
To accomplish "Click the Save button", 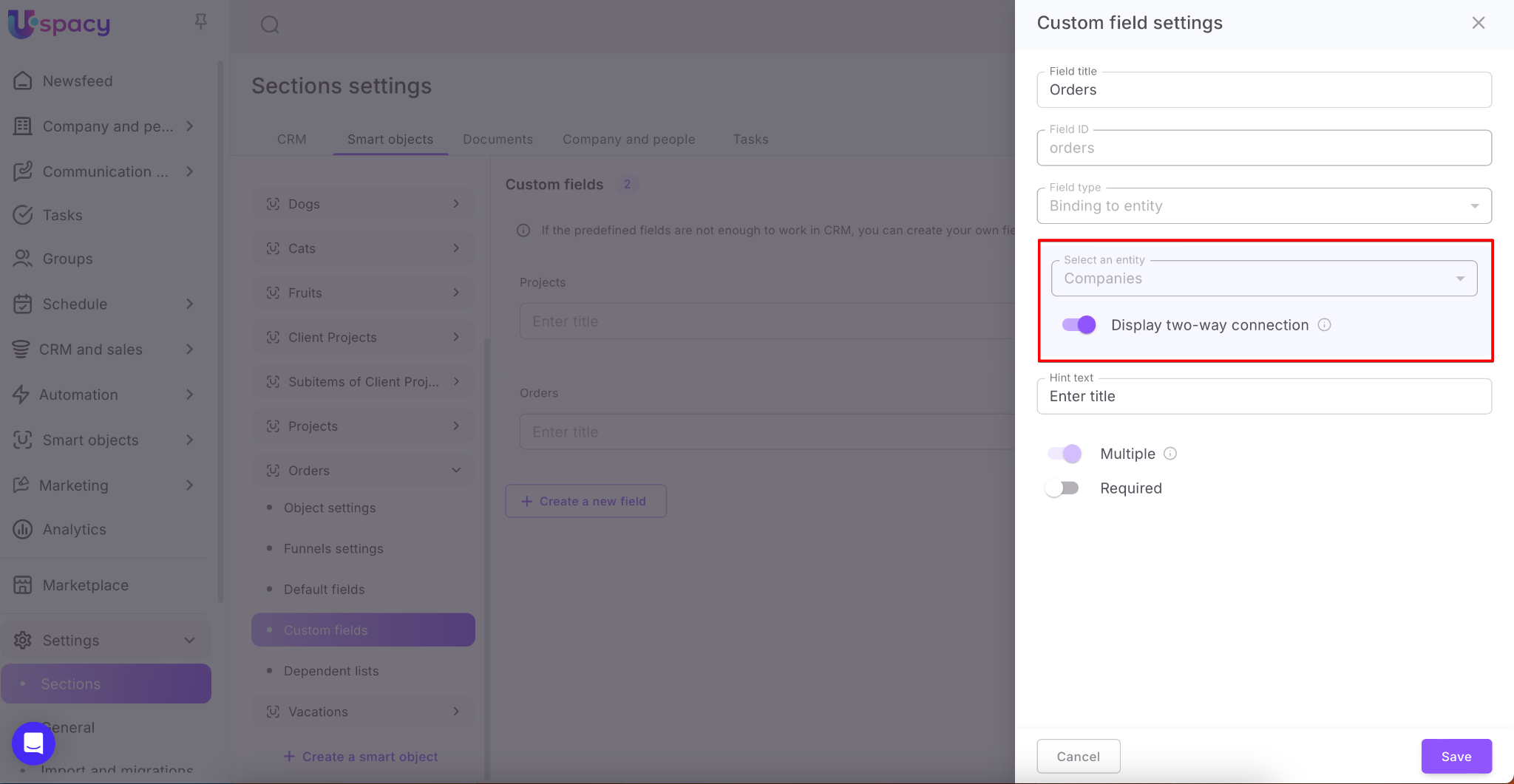I will coord(1456,757).
